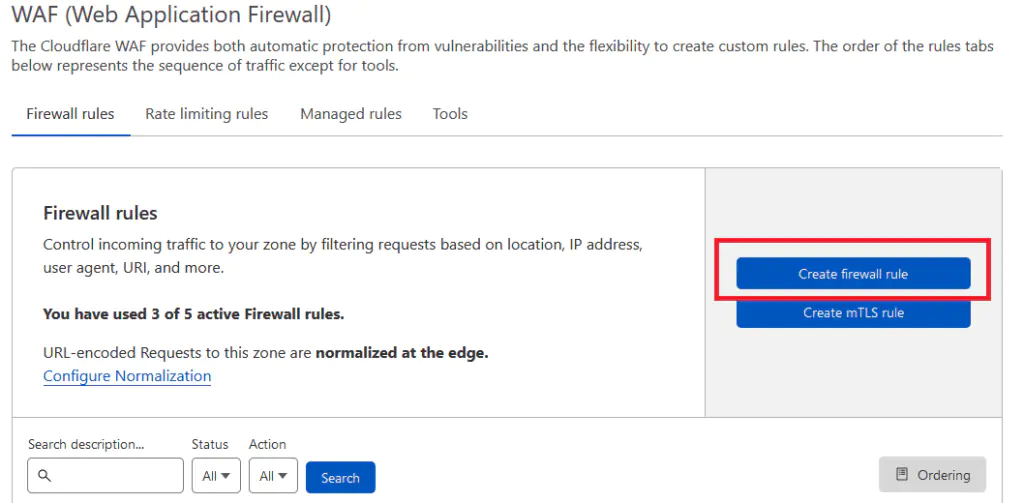Viewport: 1024px width, 503px height.
Task: Click the WAF (Web Application Firewall) page title
Action: (171, 15)
